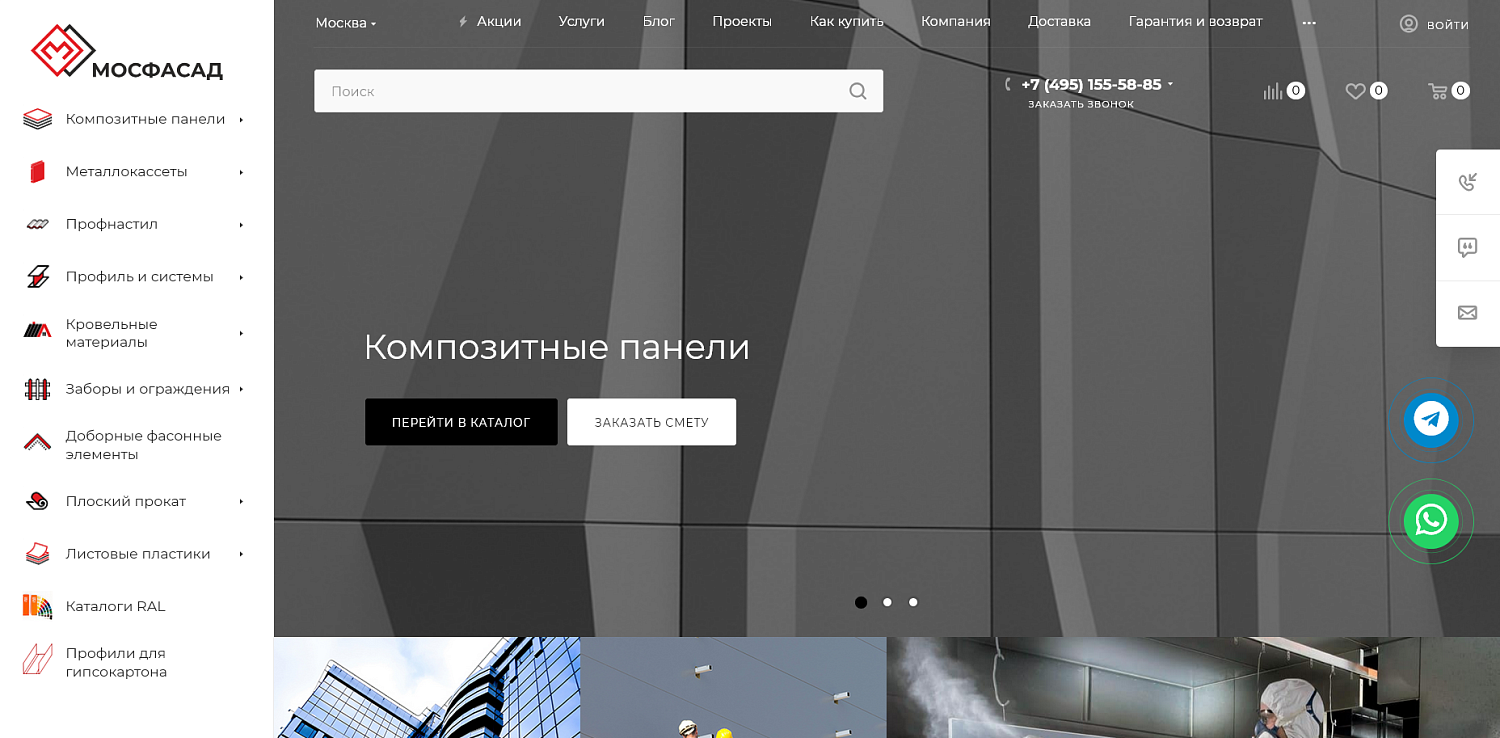This screenshot has height=738, width=1500.
Task: Select the second slider dot
Action: [x=887, y=602]
